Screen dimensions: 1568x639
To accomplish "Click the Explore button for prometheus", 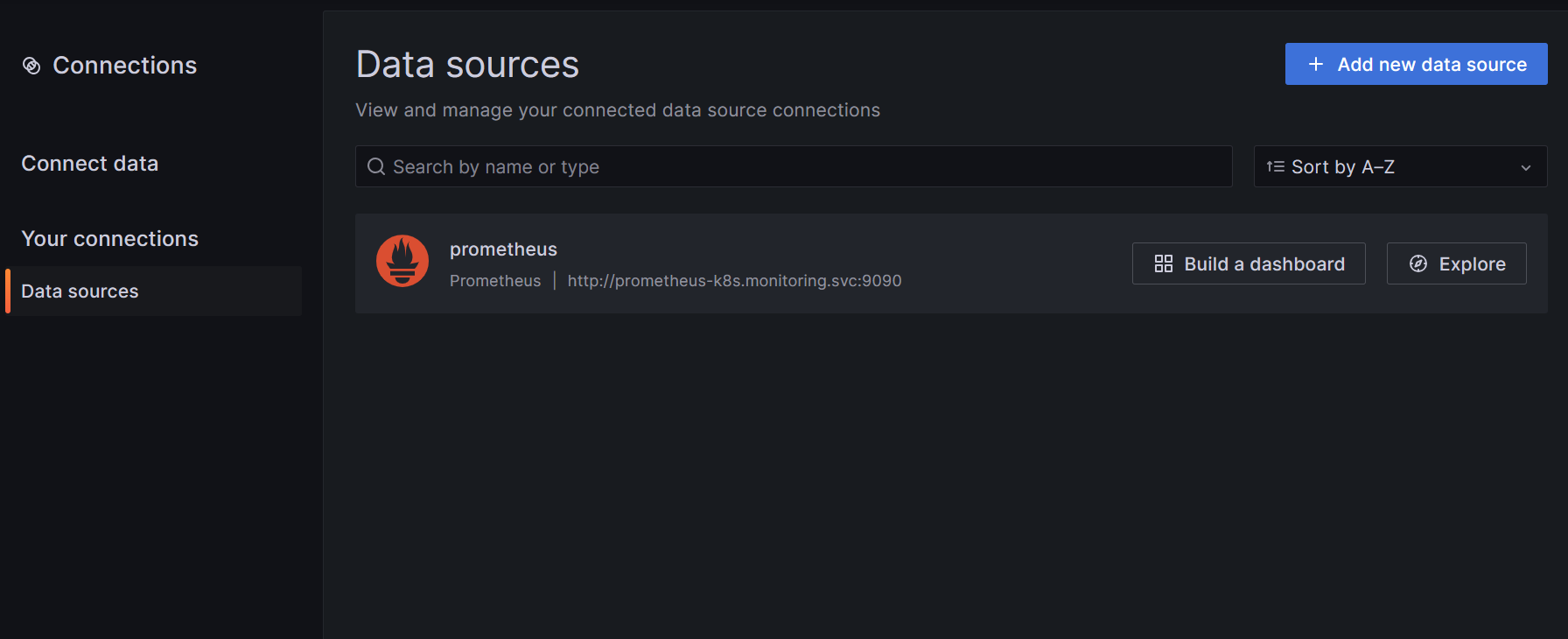I will click(x=1457, y=263).
